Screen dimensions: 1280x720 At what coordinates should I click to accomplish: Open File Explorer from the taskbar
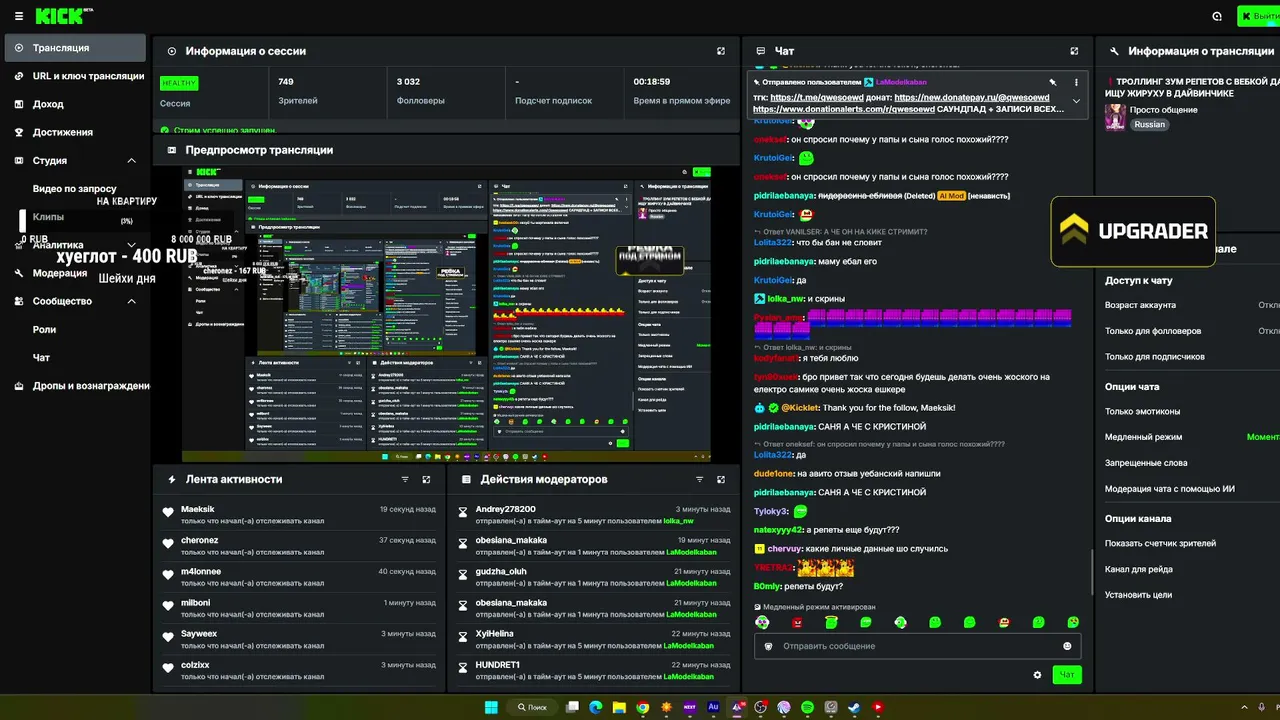620,707
